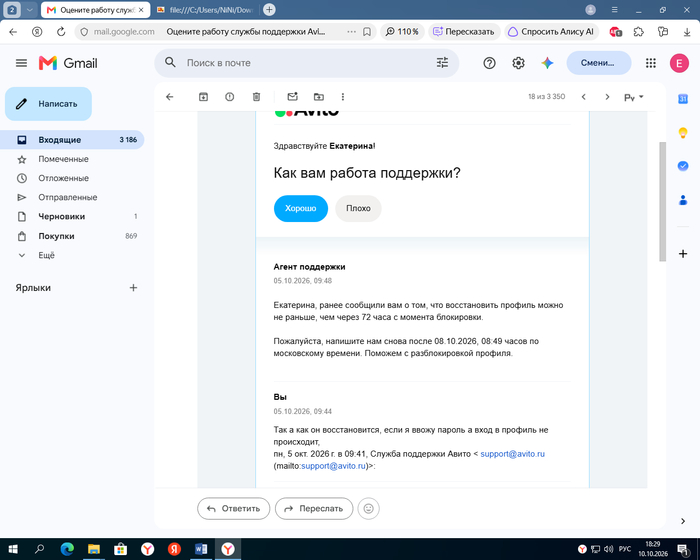Hide the side panel chevron
Screen dimensions: 700x560
point(683,521)
